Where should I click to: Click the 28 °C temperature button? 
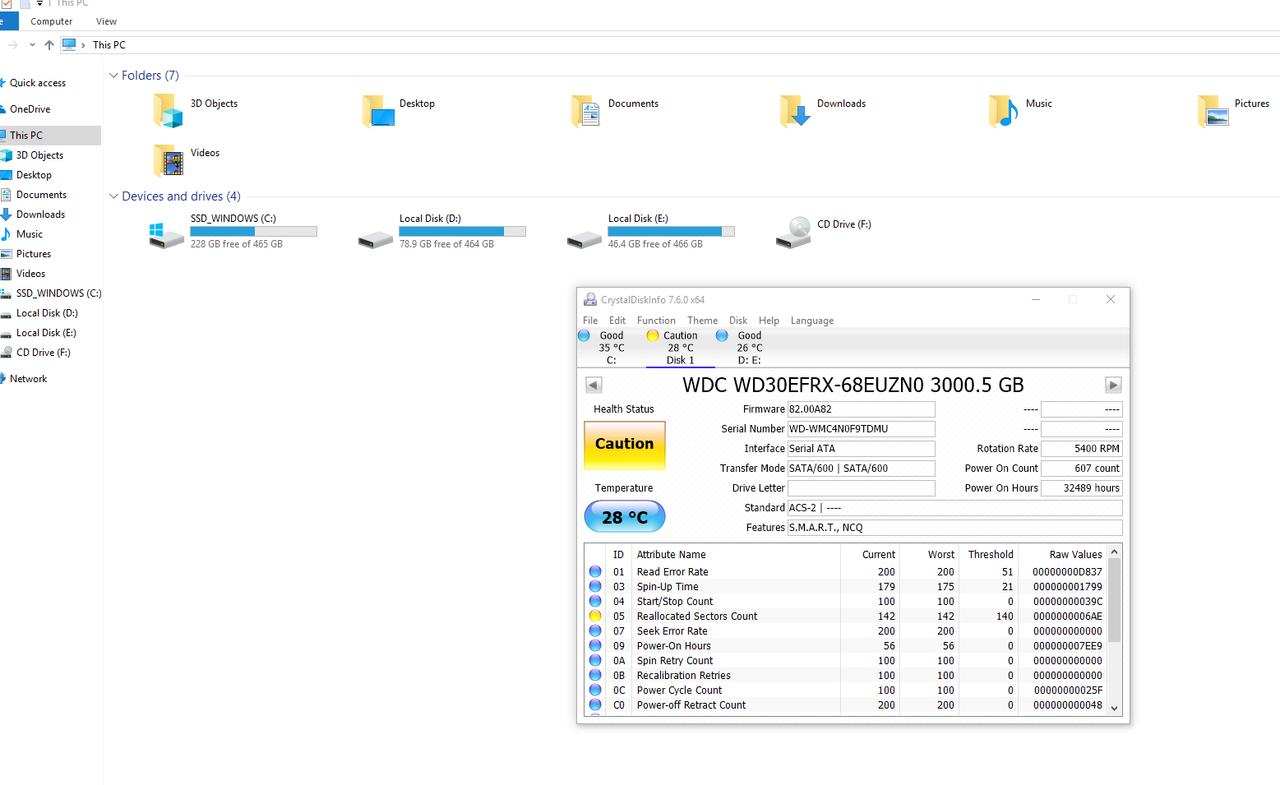[624, 517]
